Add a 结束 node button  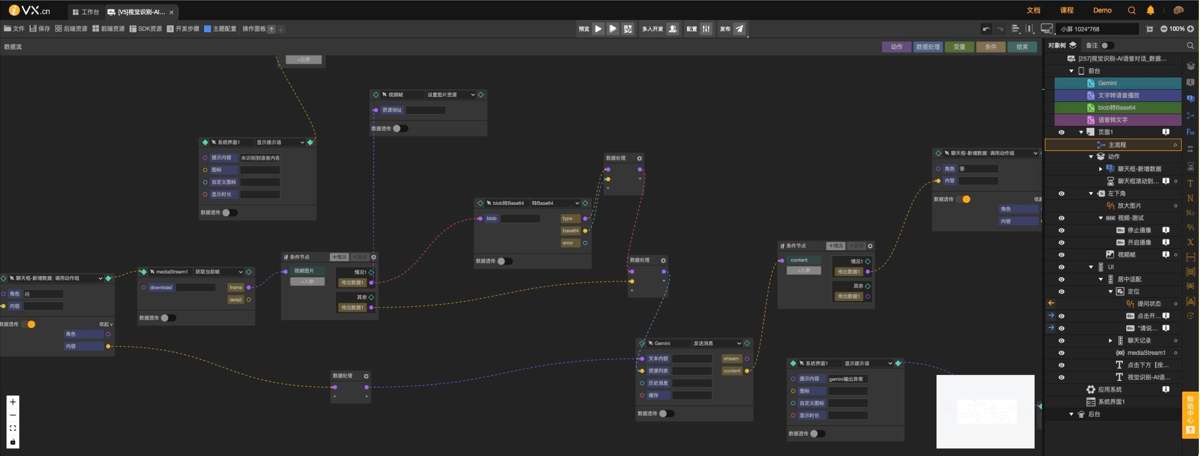tap(1022, 46)
